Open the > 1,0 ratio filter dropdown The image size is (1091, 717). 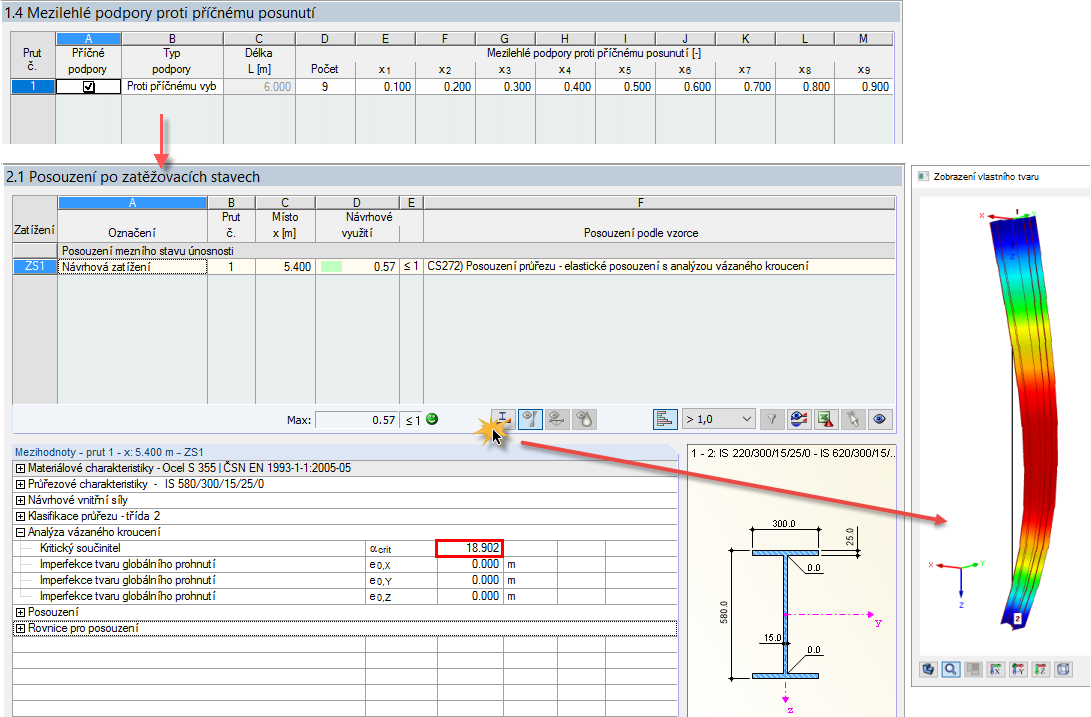click(x=719, y=419)
